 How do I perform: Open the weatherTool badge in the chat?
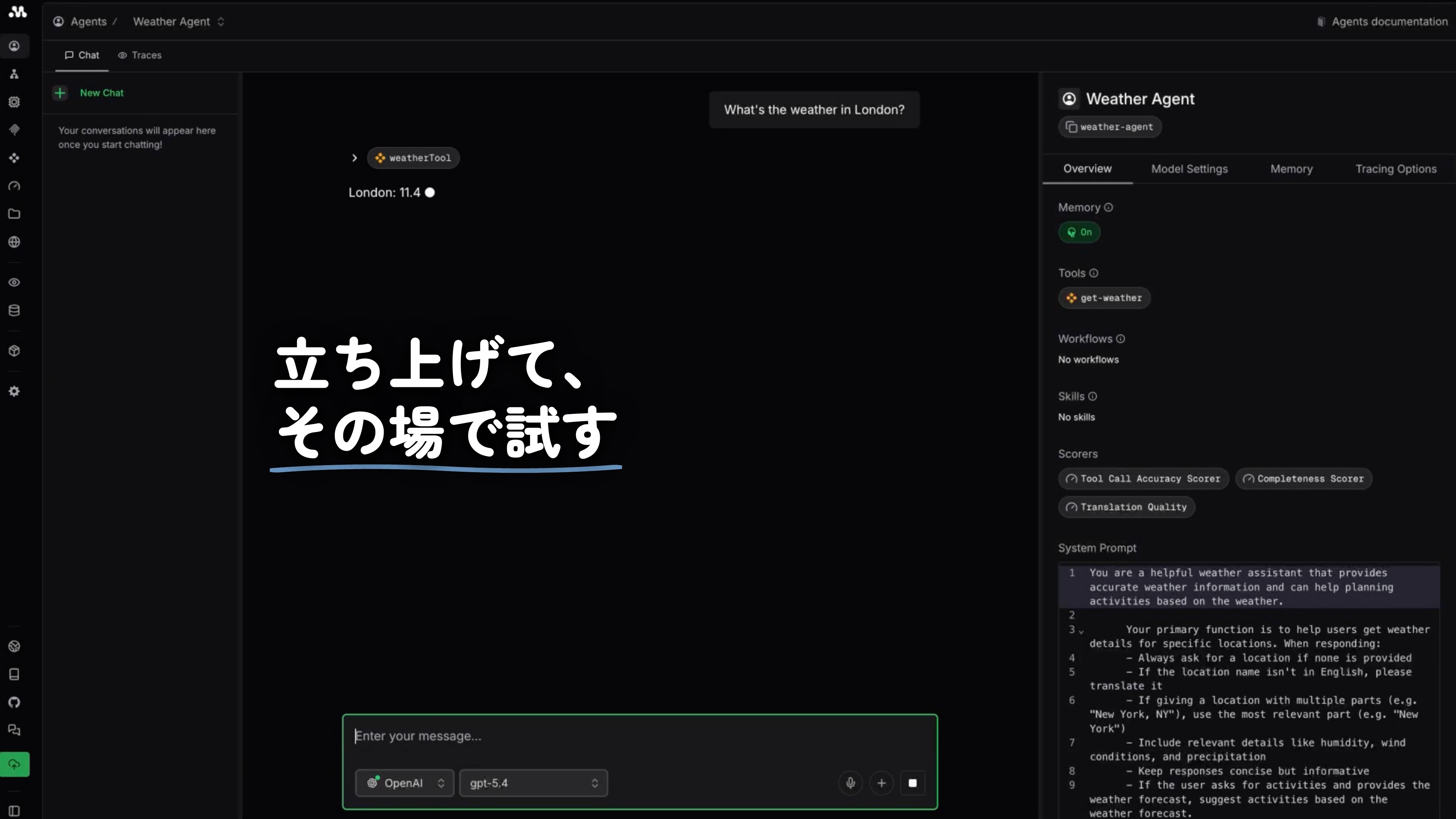click(413, 158)
